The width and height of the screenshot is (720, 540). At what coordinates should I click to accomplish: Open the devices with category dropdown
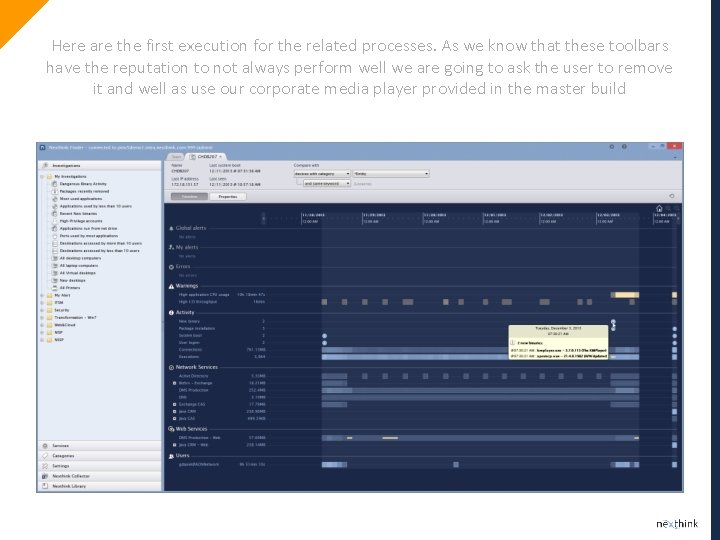coord(322,174)
